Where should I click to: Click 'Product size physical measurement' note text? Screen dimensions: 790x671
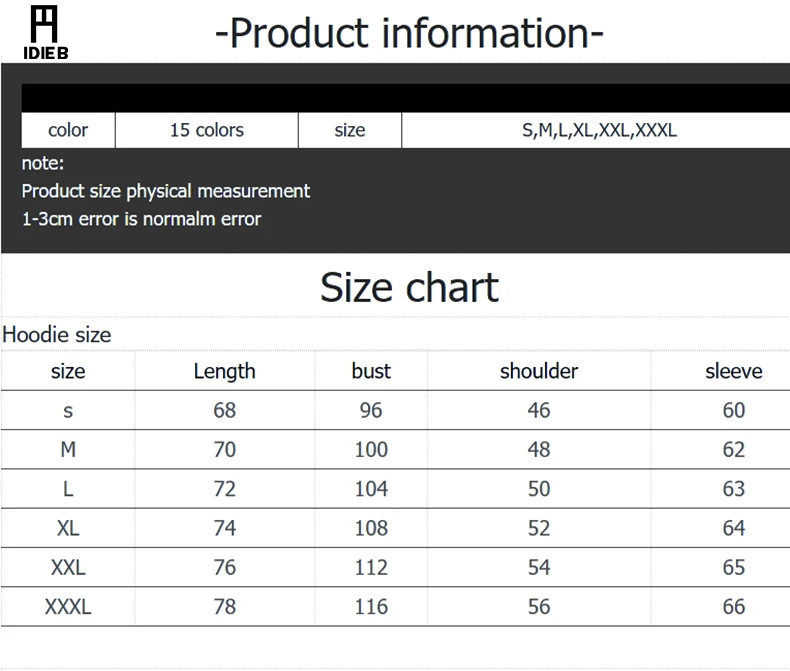coord(166,191)
